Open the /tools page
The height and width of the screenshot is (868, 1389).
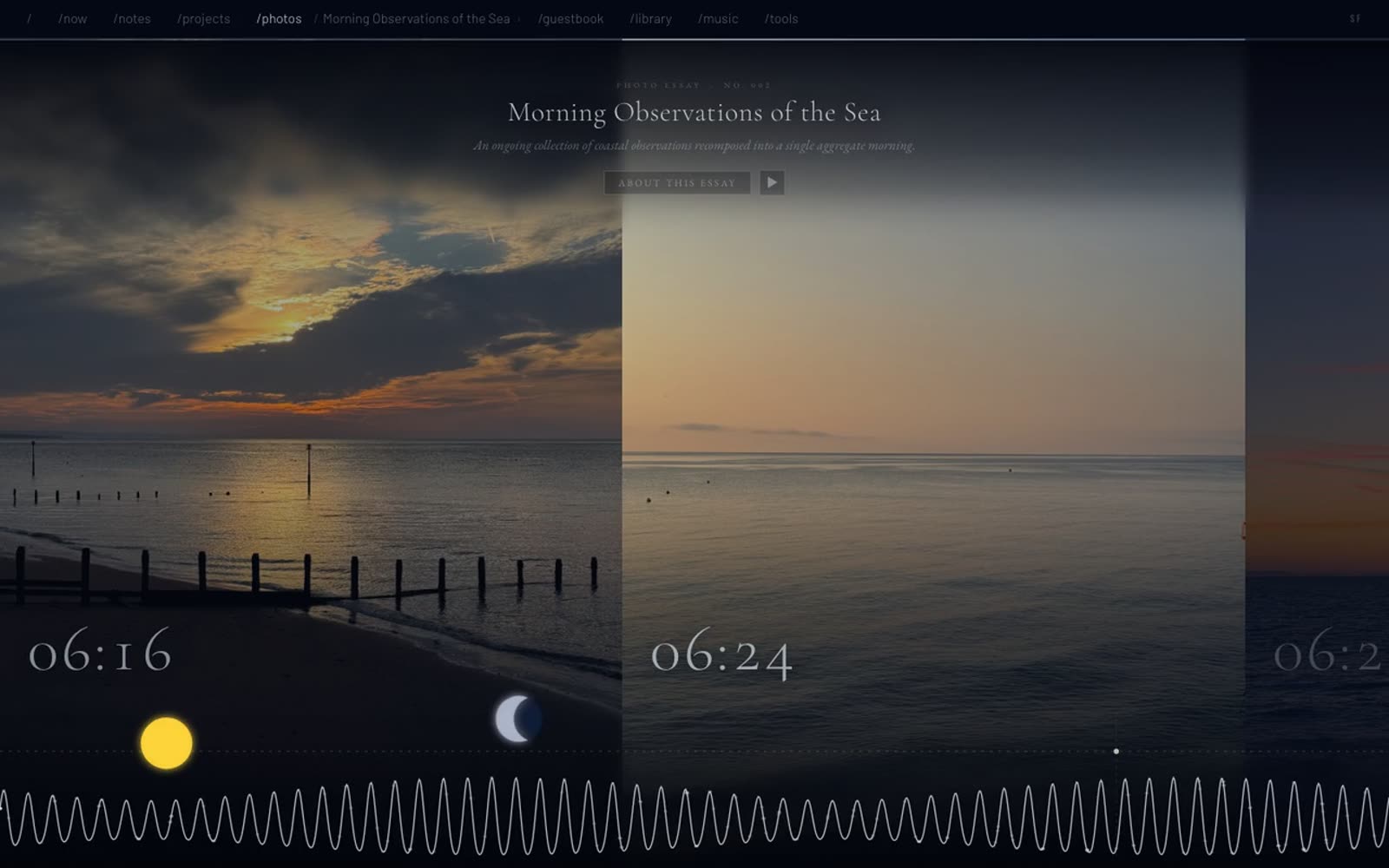[781, 18]
